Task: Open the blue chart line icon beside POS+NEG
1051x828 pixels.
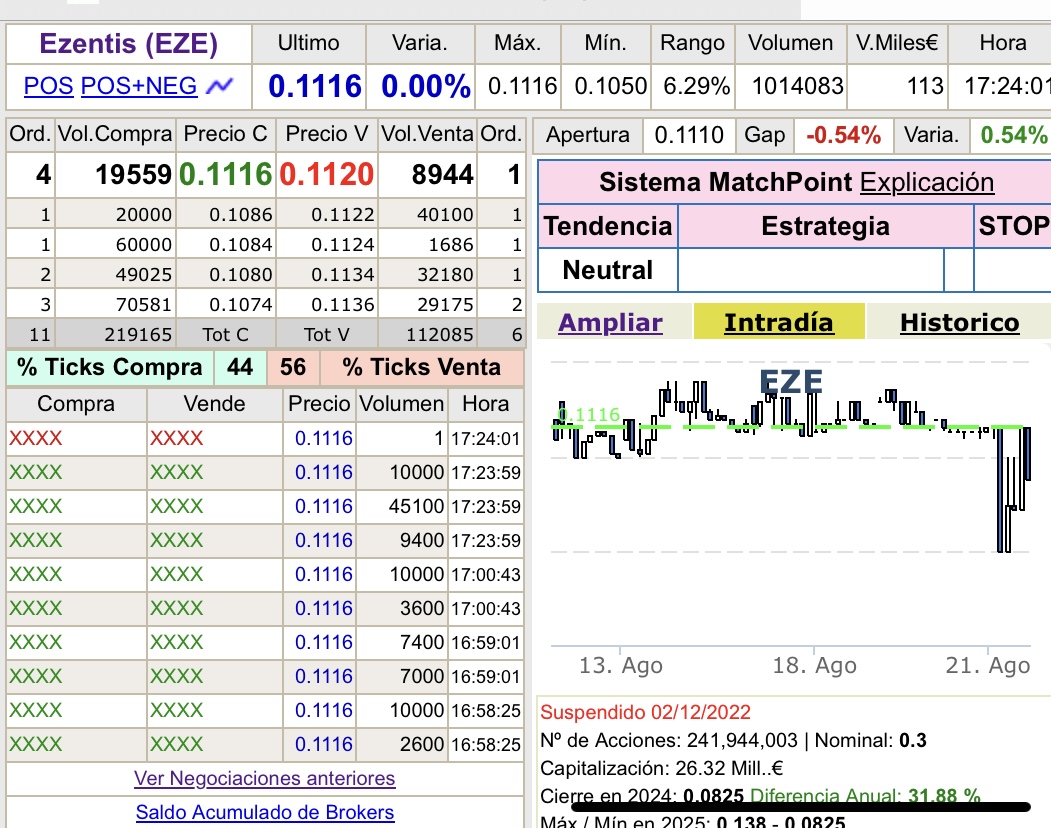Action: [219, 86]
